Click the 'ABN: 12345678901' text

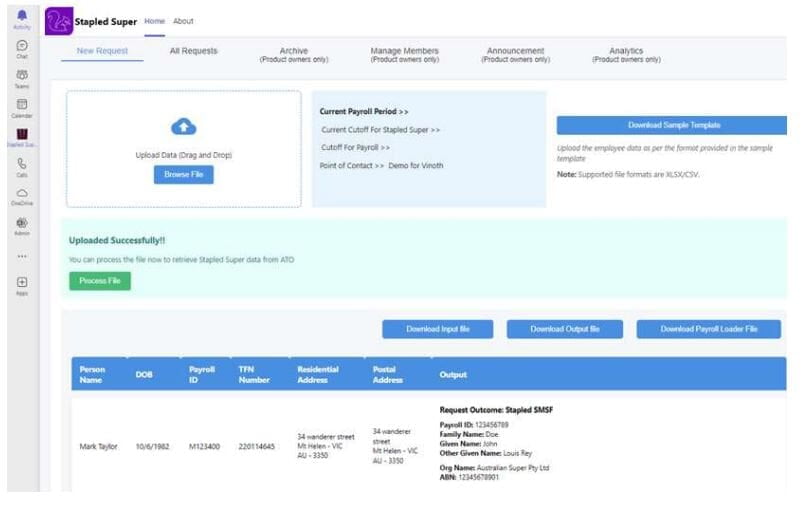click(x=469, y=477)
